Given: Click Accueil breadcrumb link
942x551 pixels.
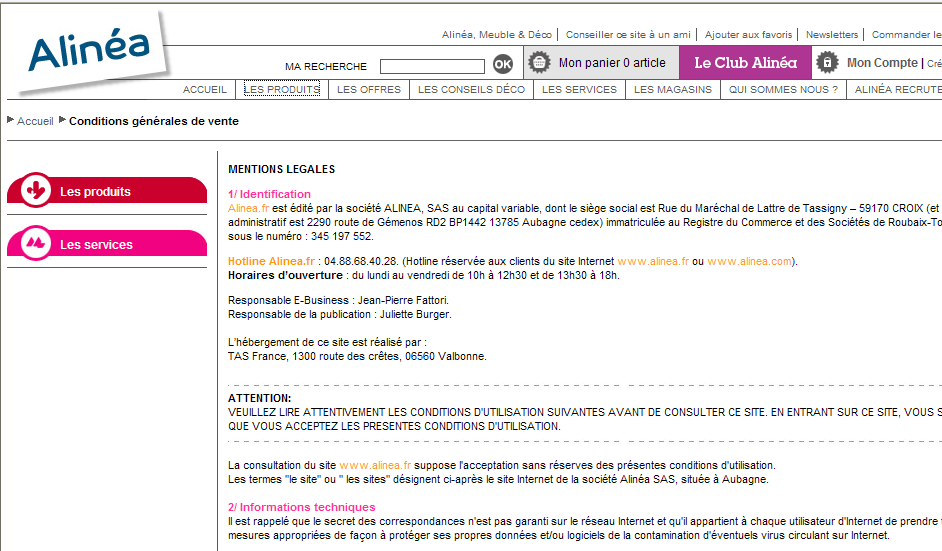Looking at the screenshot, I should tap(35, 121).
